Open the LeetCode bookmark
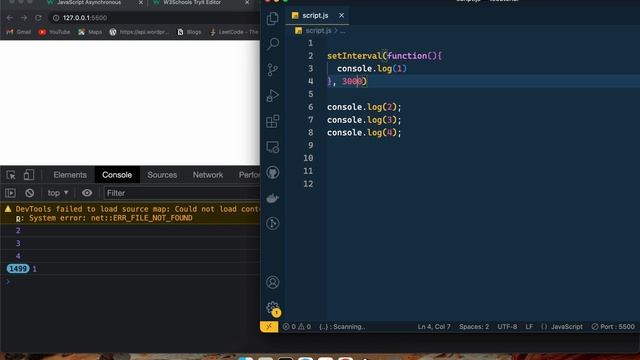The width and height of the screenshot is (640, 360). click(234, 32)
